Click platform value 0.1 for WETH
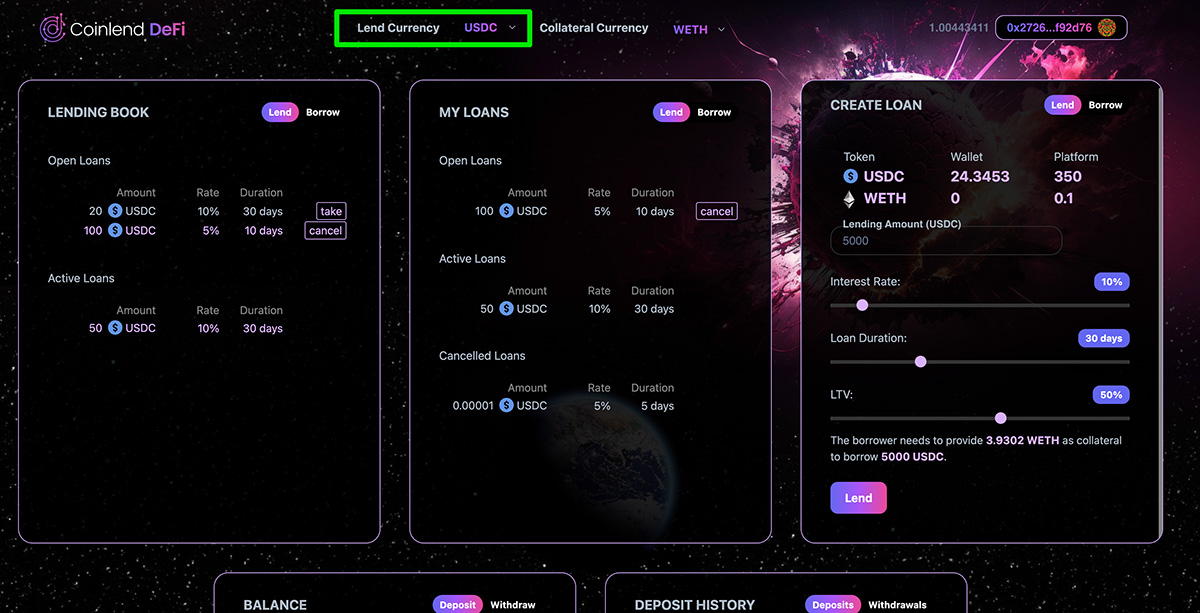Screen dimensions: 1200x613 1063,198
